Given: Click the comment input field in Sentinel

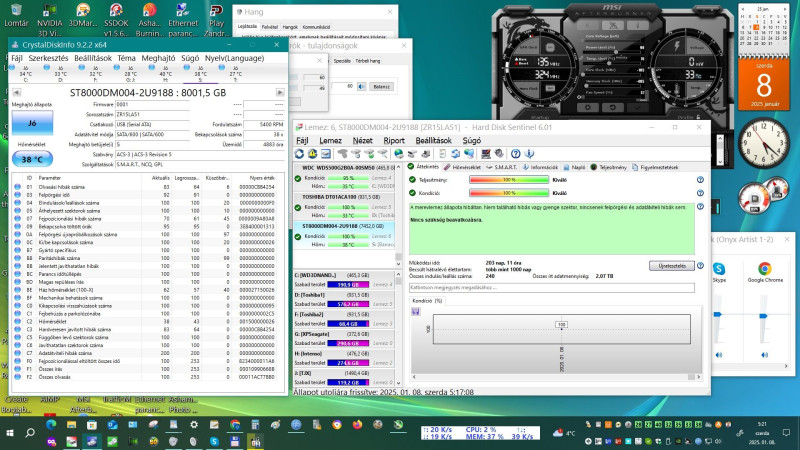Looking at the screenshot, I should (552, 287).
